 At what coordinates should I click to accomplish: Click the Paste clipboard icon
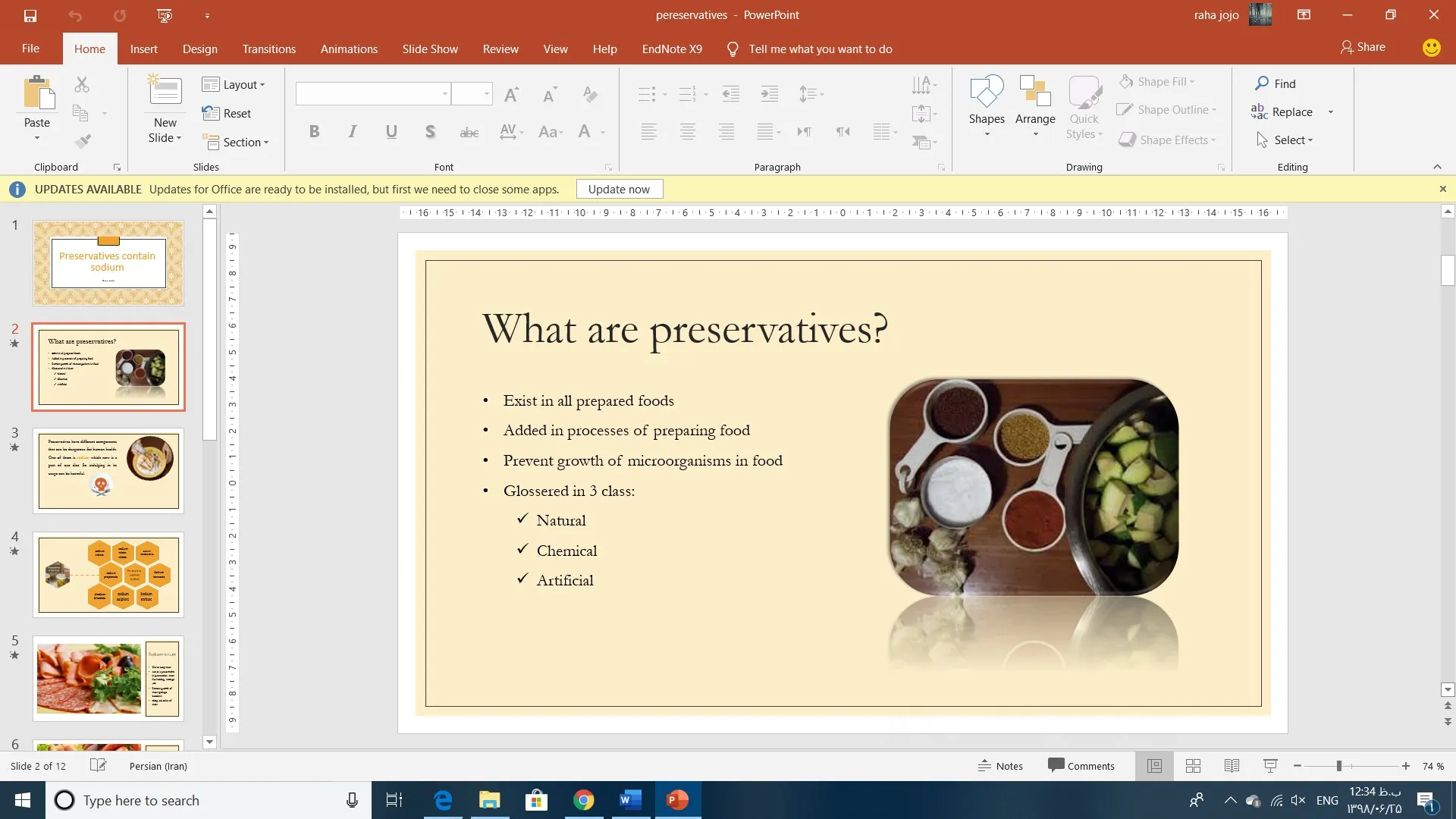[x=37, y=94]
